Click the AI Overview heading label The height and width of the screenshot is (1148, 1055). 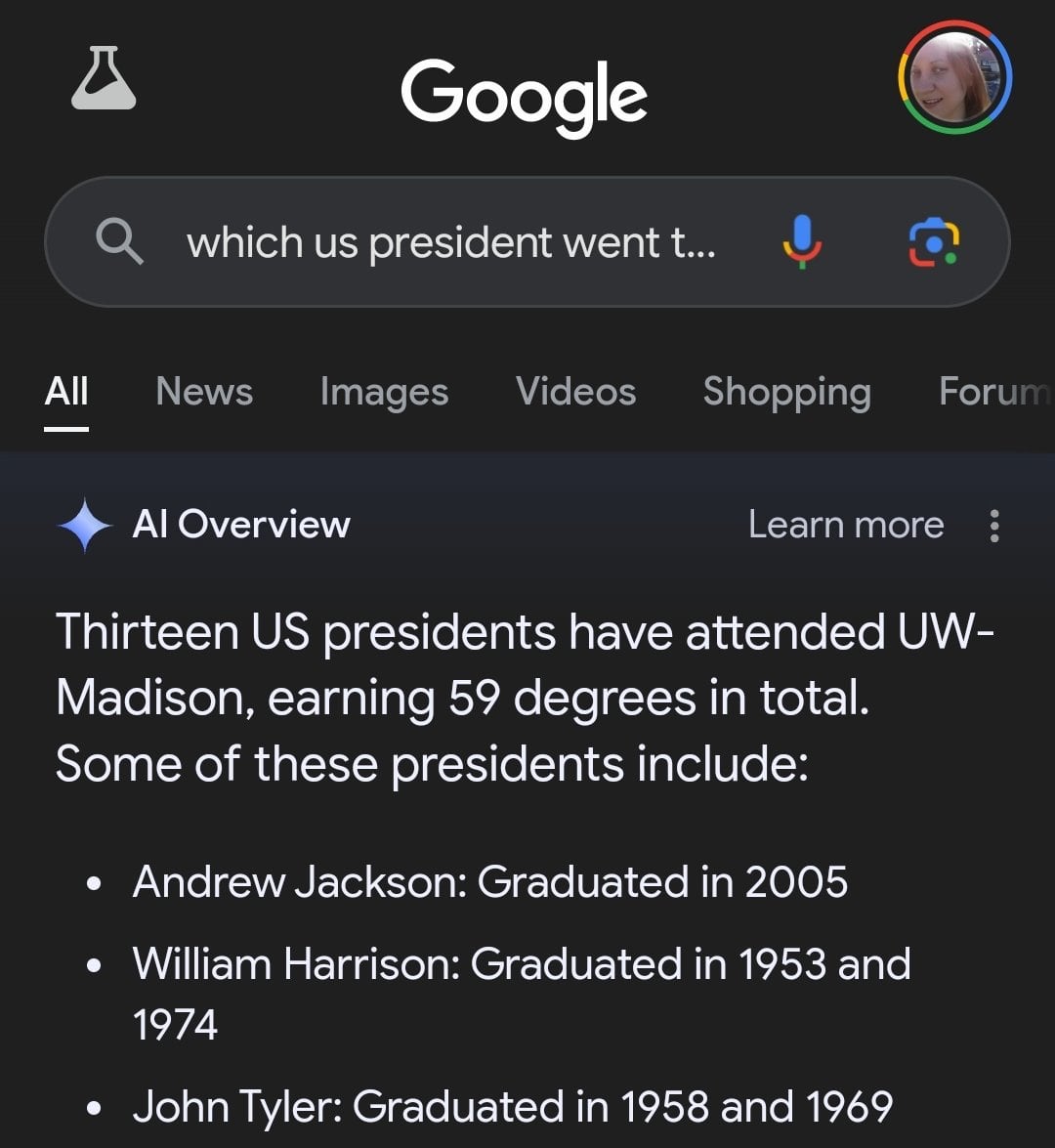coord(241,526)
